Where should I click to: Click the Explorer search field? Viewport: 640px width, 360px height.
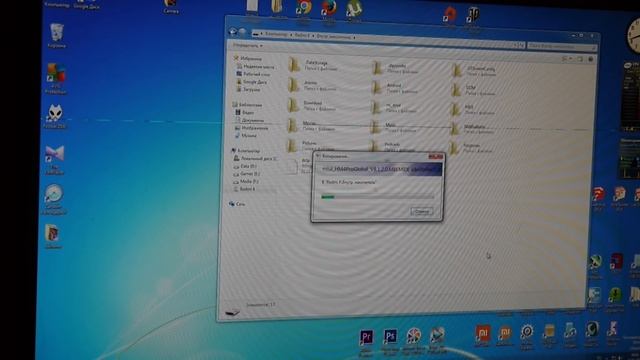[x=562, y=47]
